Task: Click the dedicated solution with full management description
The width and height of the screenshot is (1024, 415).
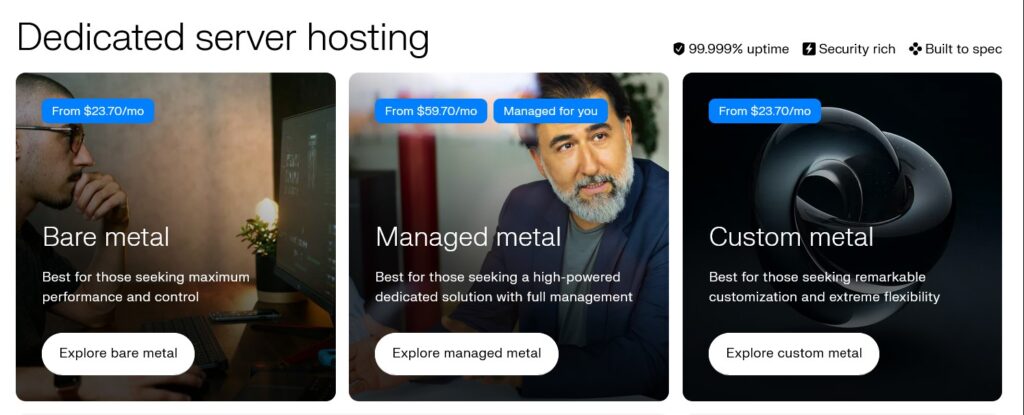Action: click(504, 287)
